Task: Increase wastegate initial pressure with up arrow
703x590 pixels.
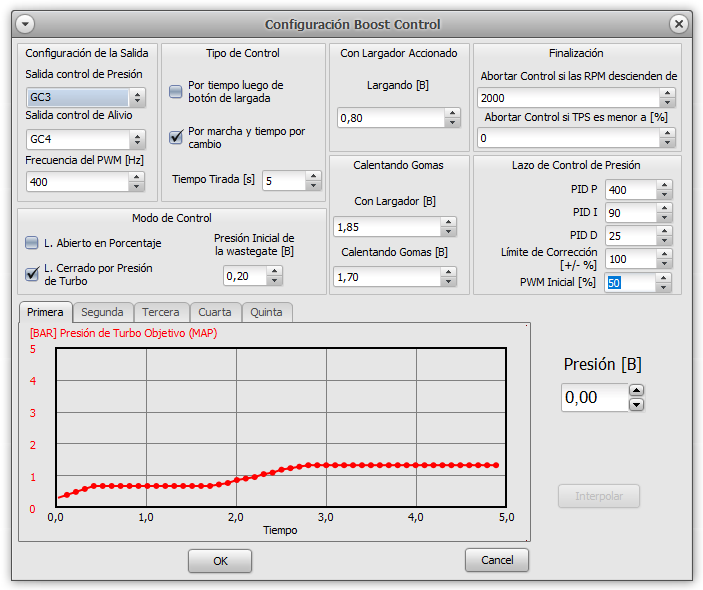Action: pyautogui.click(x=274, y=271)
